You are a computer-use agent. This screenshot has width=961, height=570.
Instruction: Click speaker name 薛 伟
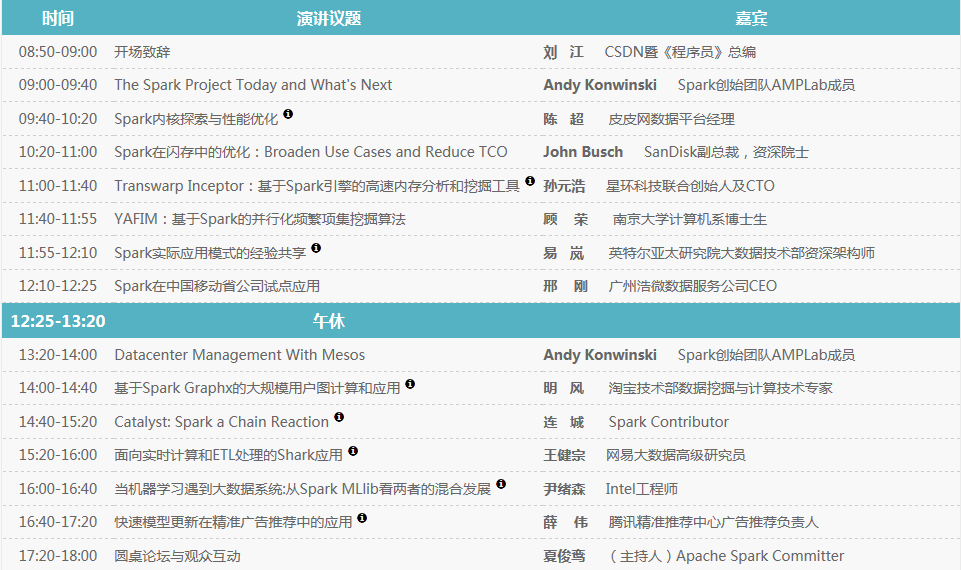coord(566,522)
